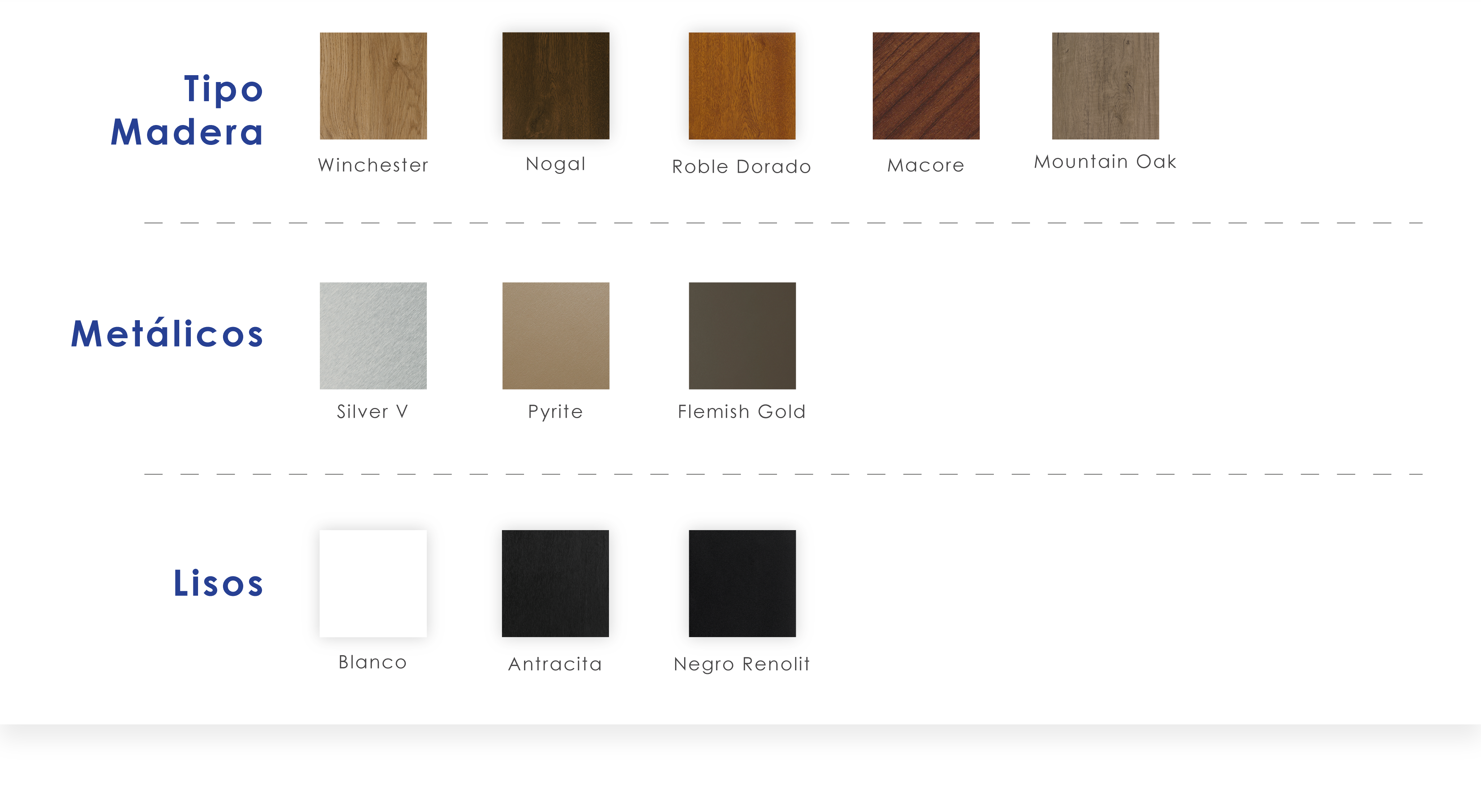This screenshot has height=812, width=1481.
Task: Select the Winchester wood swatch
Action: tap(373, 86)
